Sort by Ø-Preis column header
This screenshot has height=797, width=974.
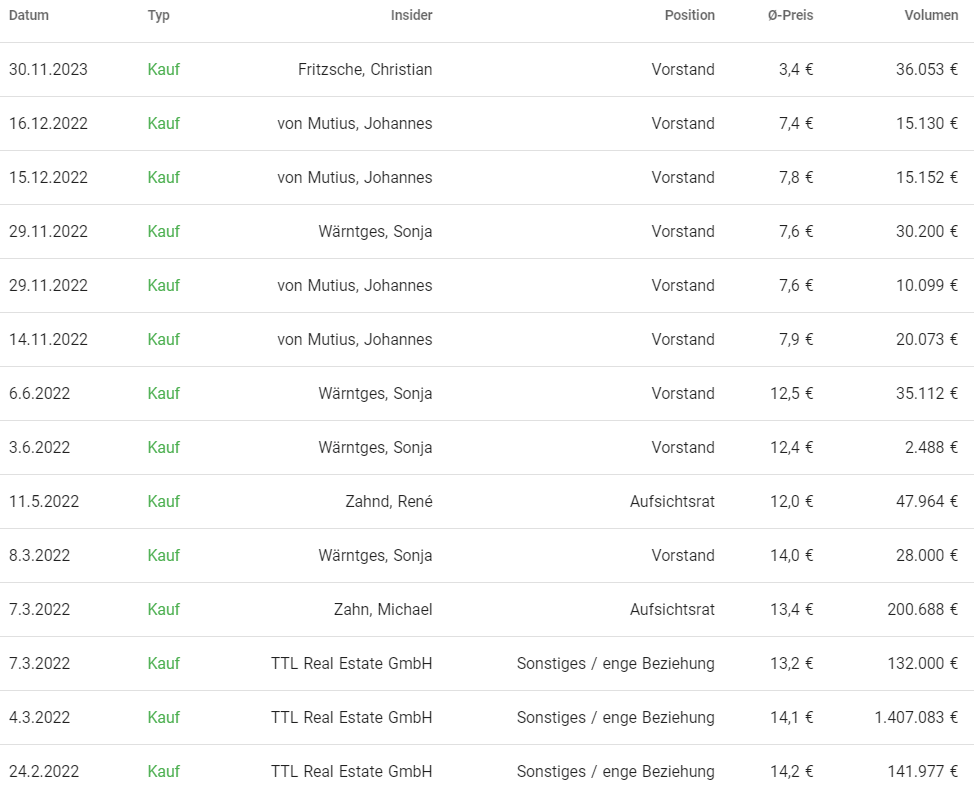coord(790,16)
